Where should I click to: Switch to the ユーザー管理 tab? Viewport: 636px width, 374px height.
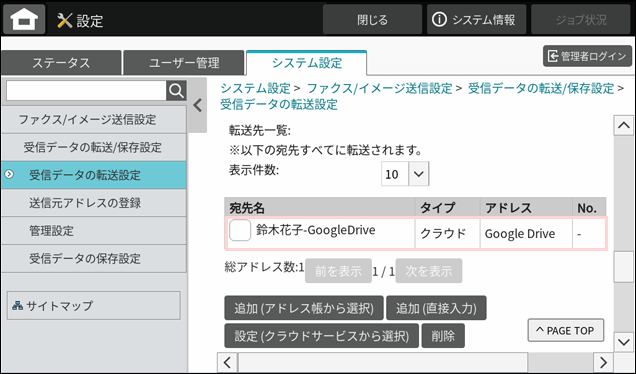184,63
